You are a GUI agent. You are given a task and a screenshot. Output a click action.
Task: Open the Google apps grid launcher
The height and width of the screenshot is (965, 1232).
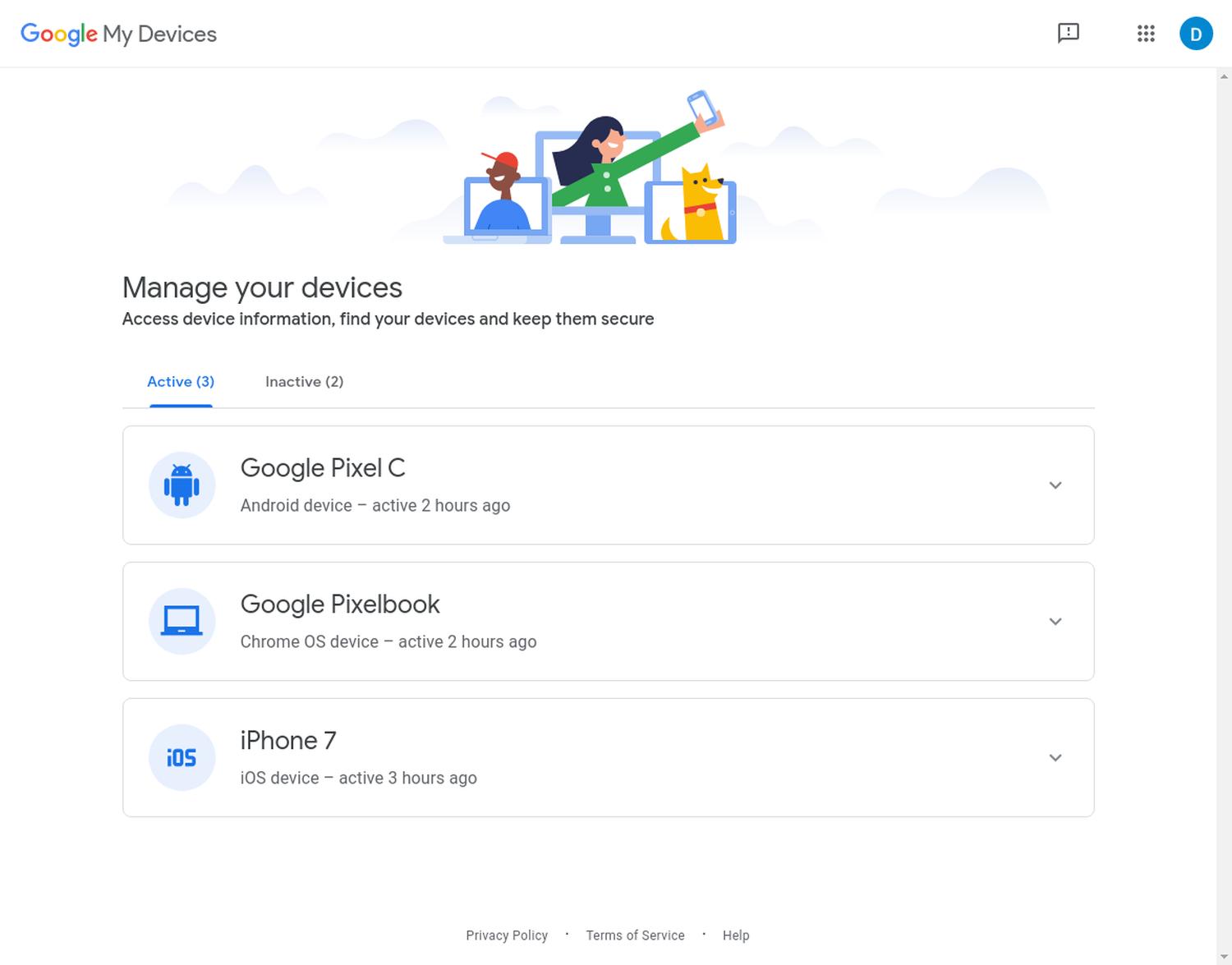click(1146, 34)
